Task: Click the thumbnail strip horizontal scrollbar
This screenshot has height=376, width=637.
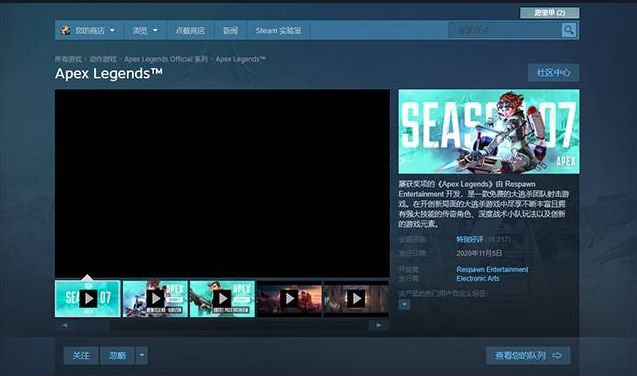Action: pyautogui.click(x=222, y=325)
